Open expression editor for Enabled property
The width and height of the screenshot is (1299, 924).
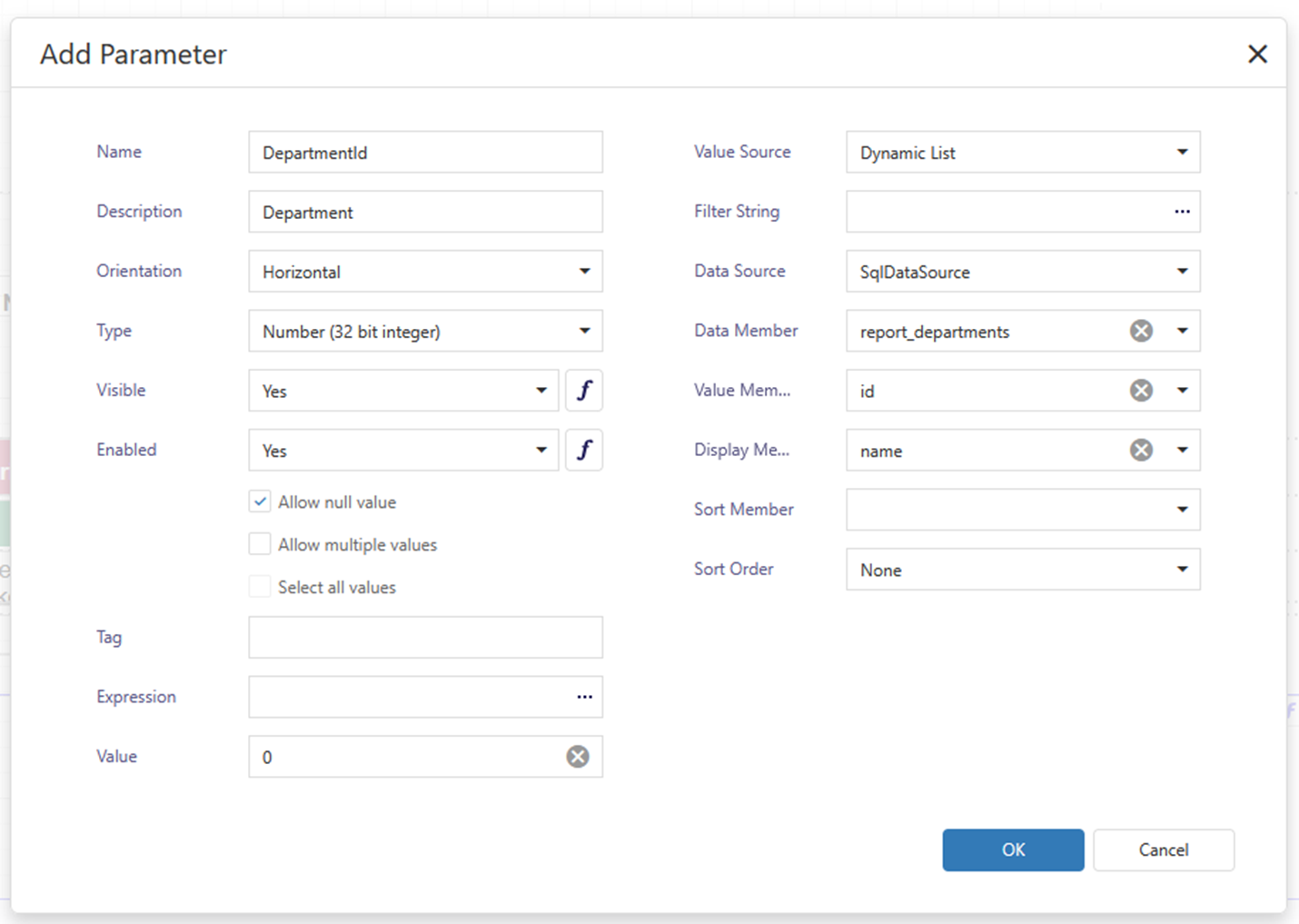click(x=584, y=451)
